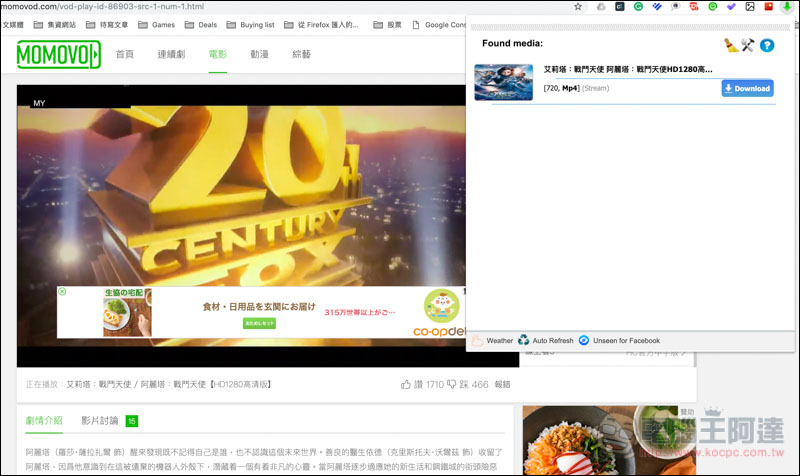The width and height of the screenshot is (800, 476).
Task: Open the image picture-frame extension
Action: pos(749,7)
